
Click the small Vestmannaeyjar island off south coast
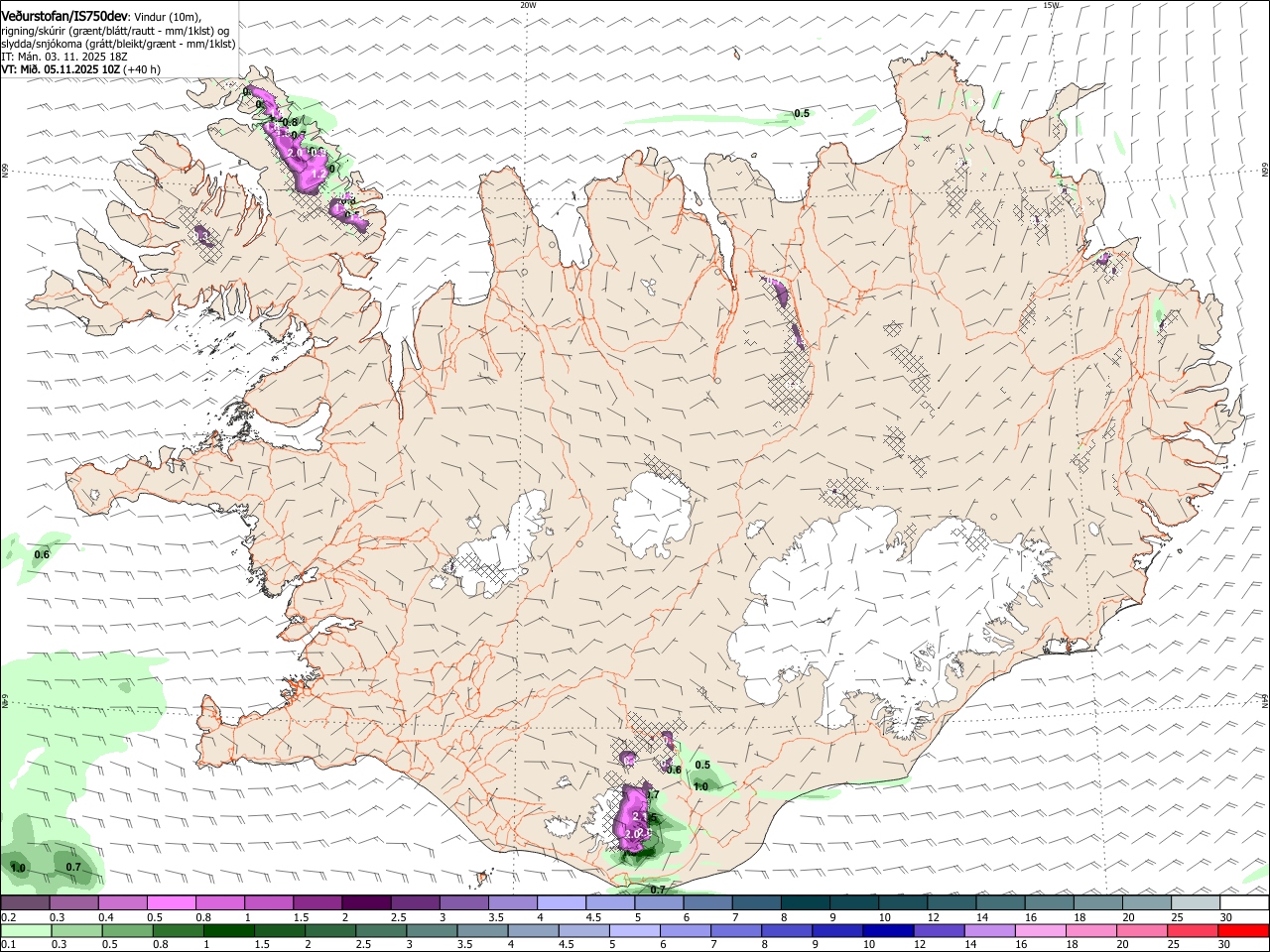pyautogui.click(x=486, y=877)
